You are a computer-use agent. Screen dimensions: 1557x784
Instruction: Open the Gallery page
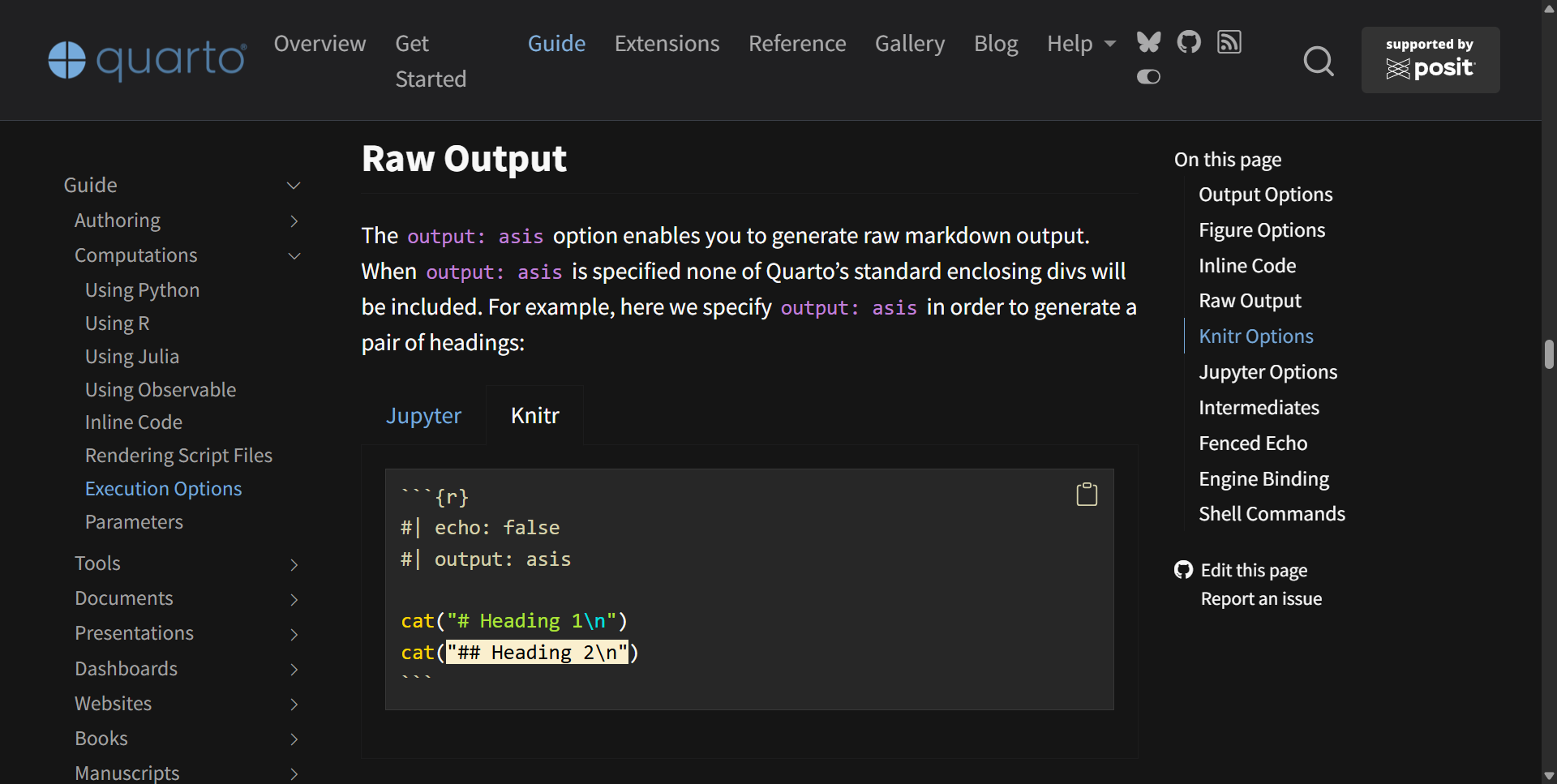[909, 43]
